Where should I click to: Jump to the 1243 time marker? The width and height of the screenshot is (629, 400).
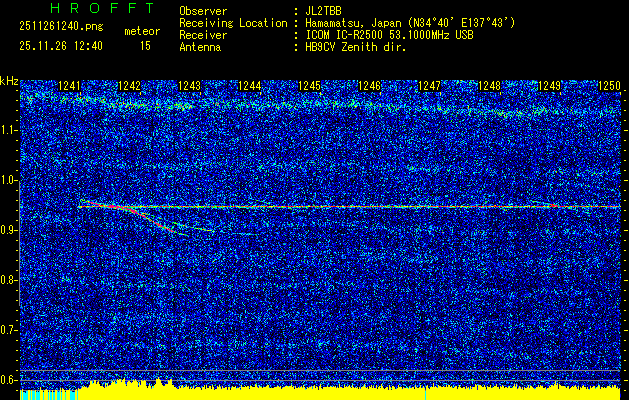[189, 86]
